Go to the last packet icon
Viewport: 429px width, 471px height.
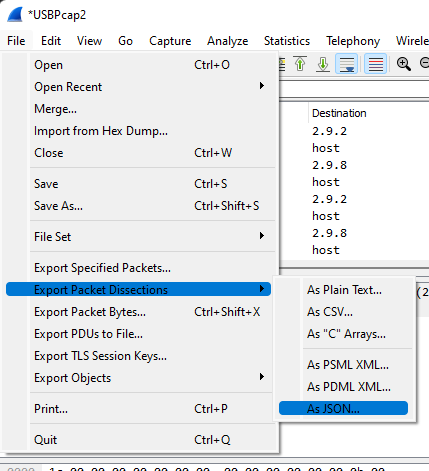(323, 64)
